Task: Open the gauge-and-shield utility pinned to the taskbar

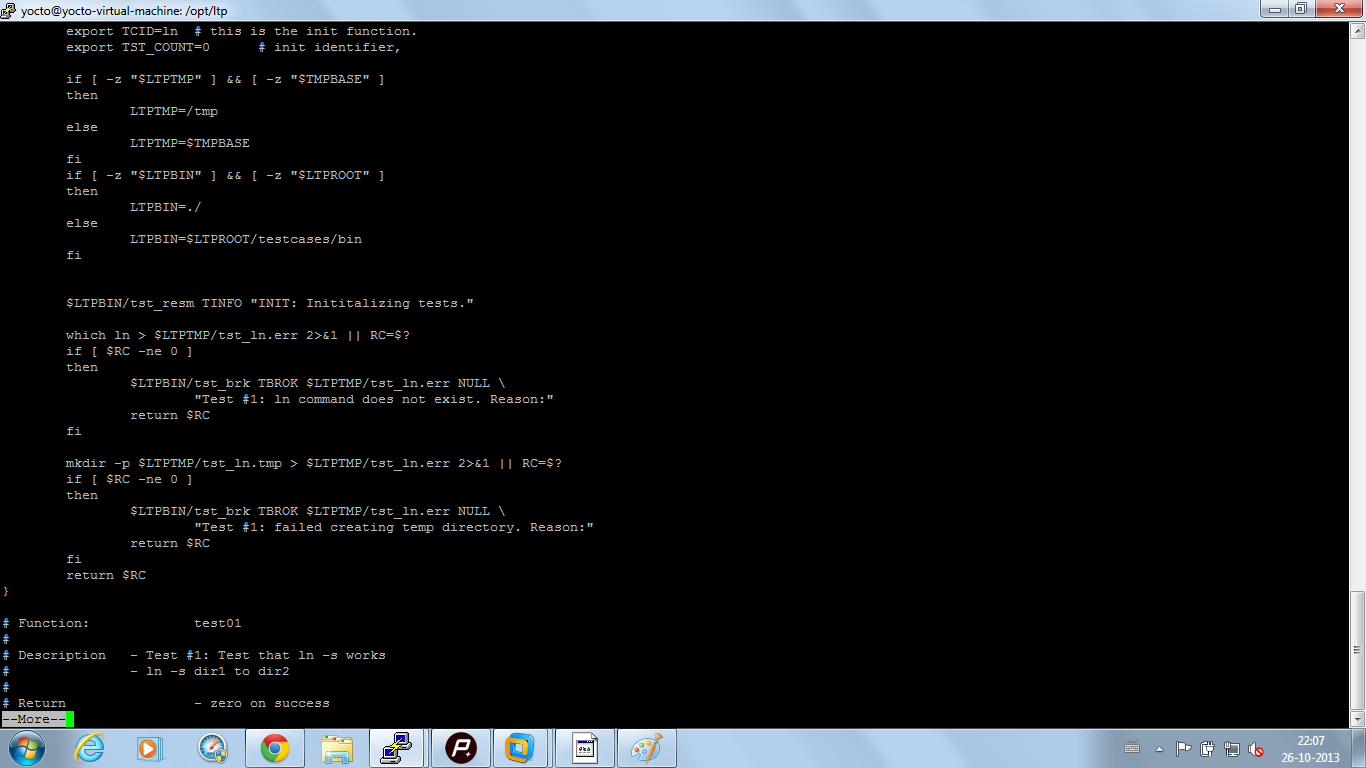Action: 210,747
